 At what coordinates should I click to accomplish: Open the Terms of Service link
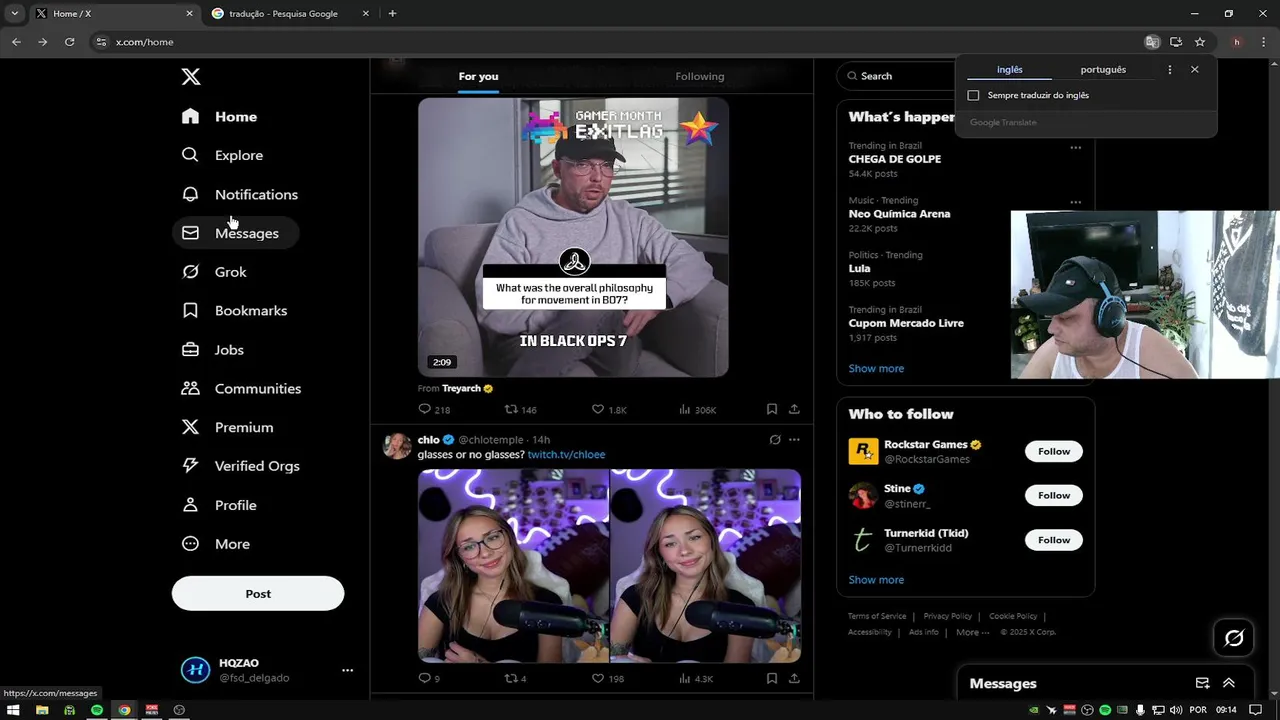pos(877,616)
